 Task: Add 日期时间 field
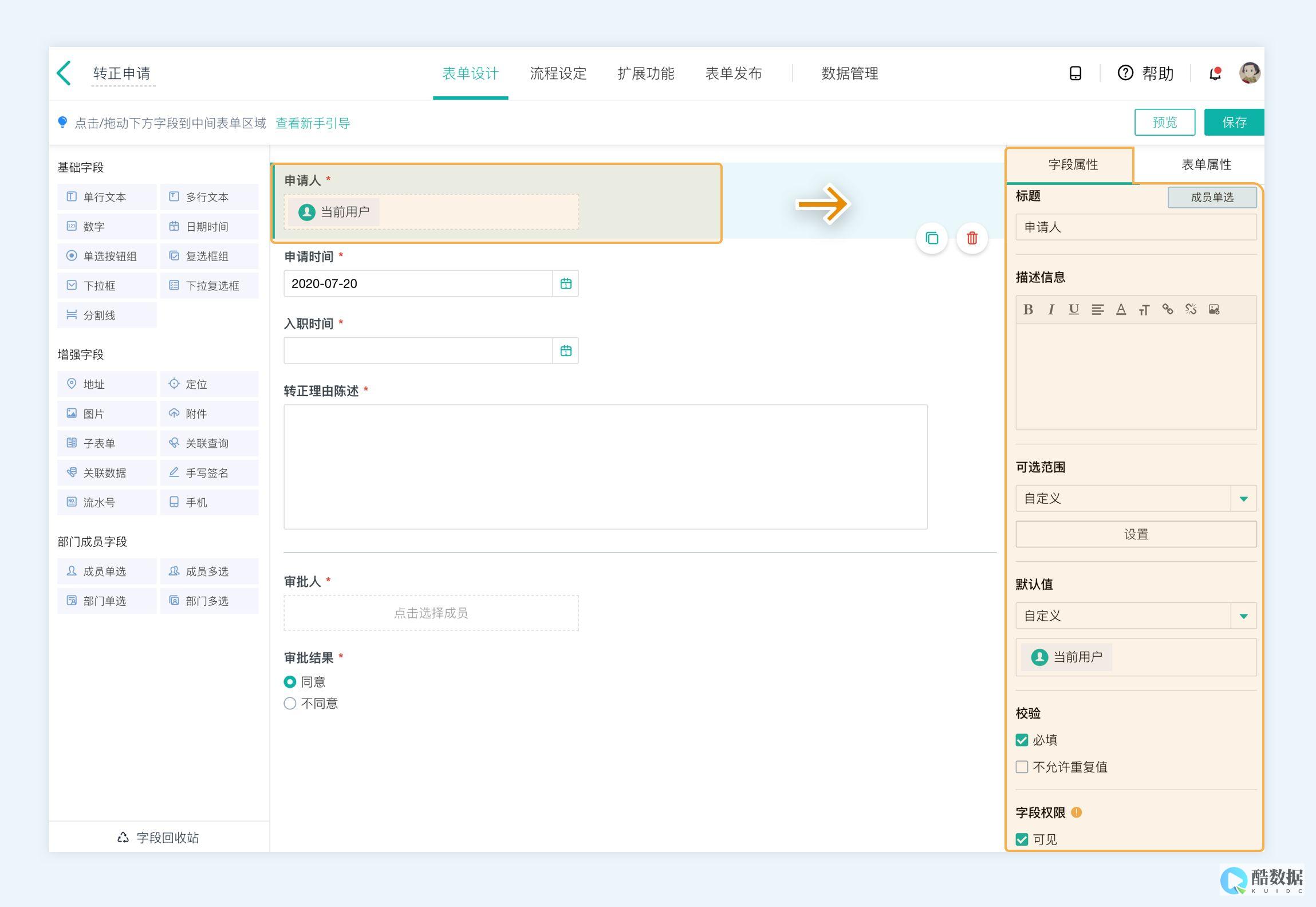(x=209, y=226)
